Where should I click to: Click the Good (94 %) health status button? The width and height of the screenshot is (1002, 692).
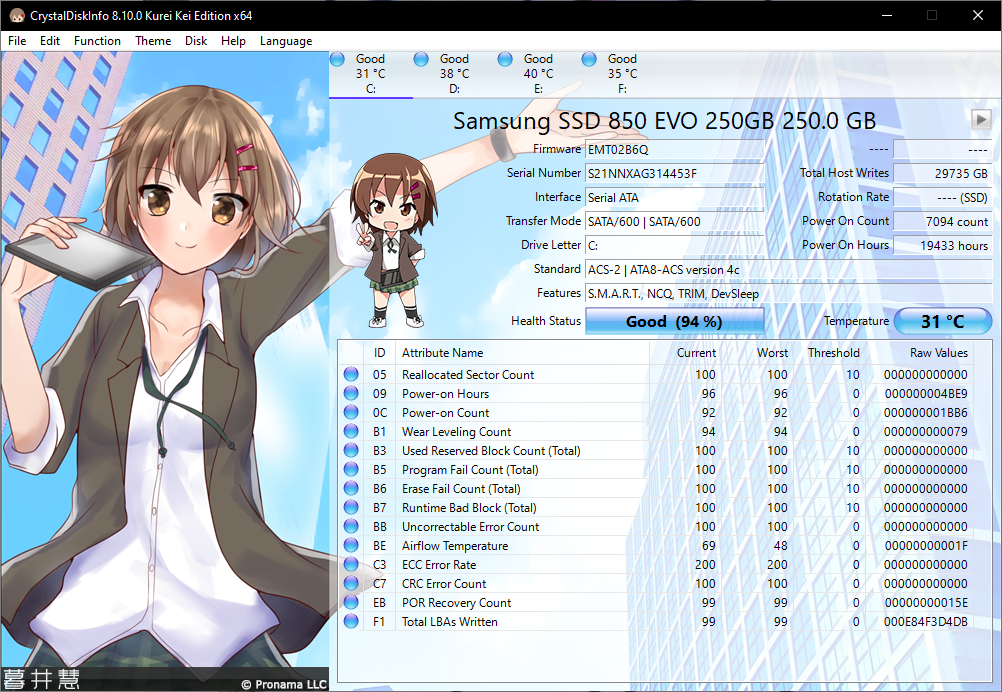[x=674, y=321]
